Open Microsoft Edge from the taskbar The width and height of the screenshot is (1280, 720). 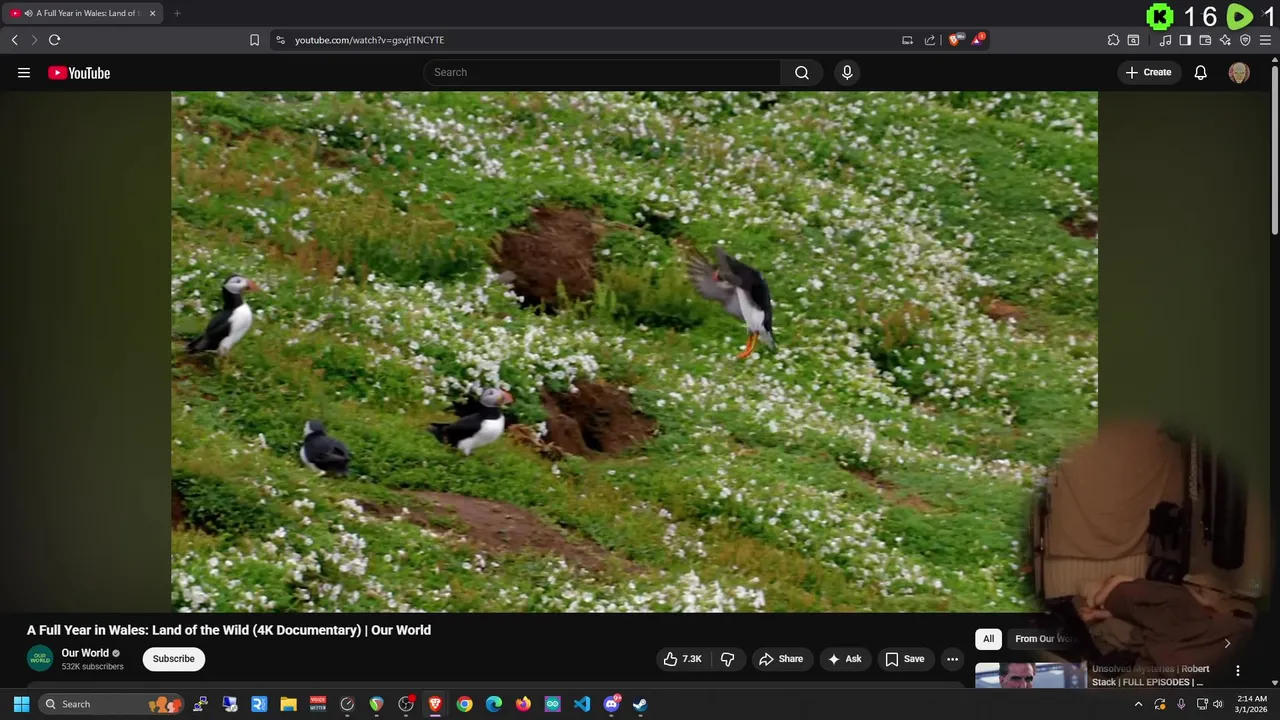[x=494, y=704]
